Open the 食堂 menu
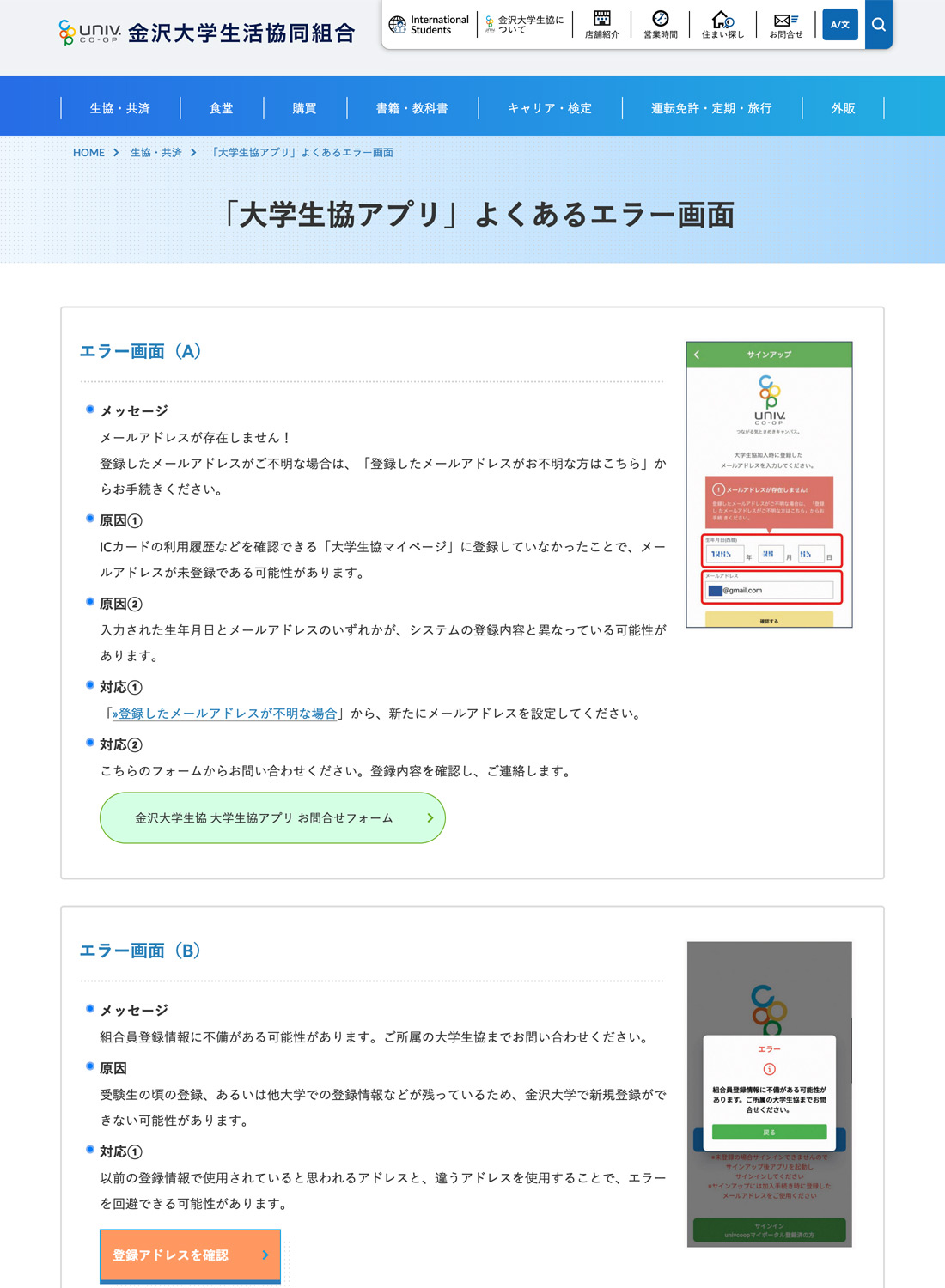 click(x=222, y=108)
